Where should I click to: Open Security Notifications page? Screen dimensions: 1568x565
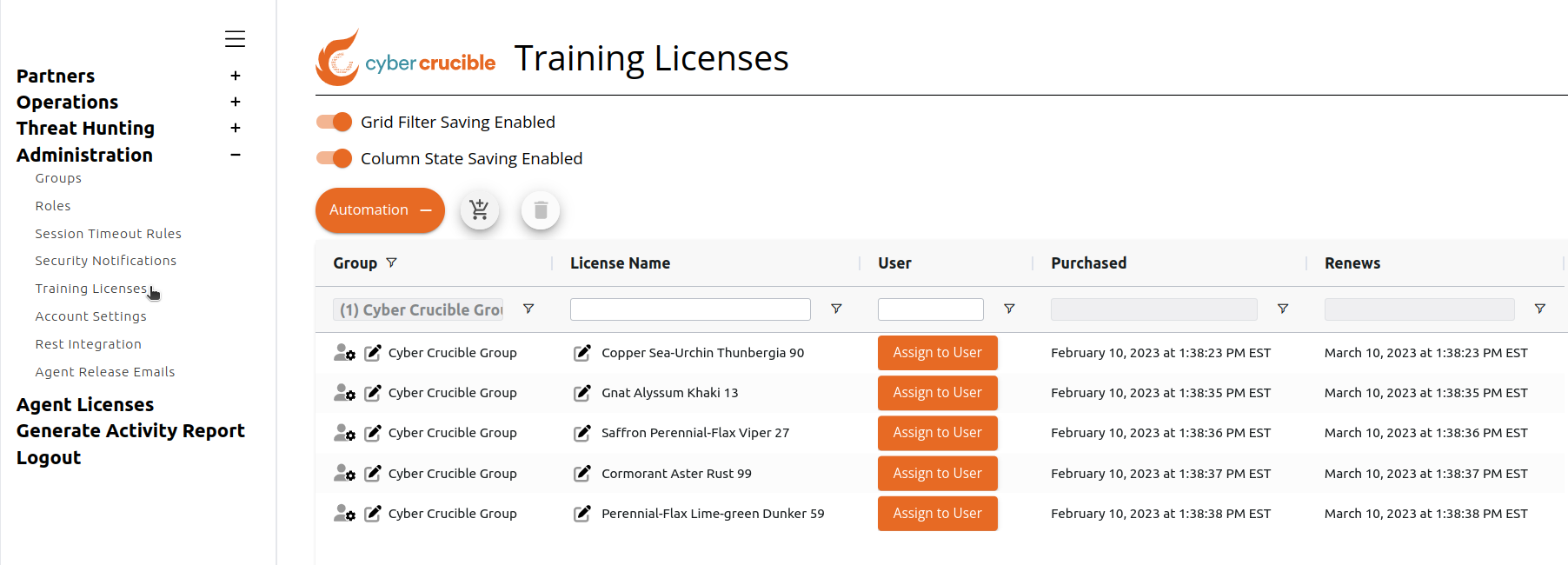click(x=105, y=261)
